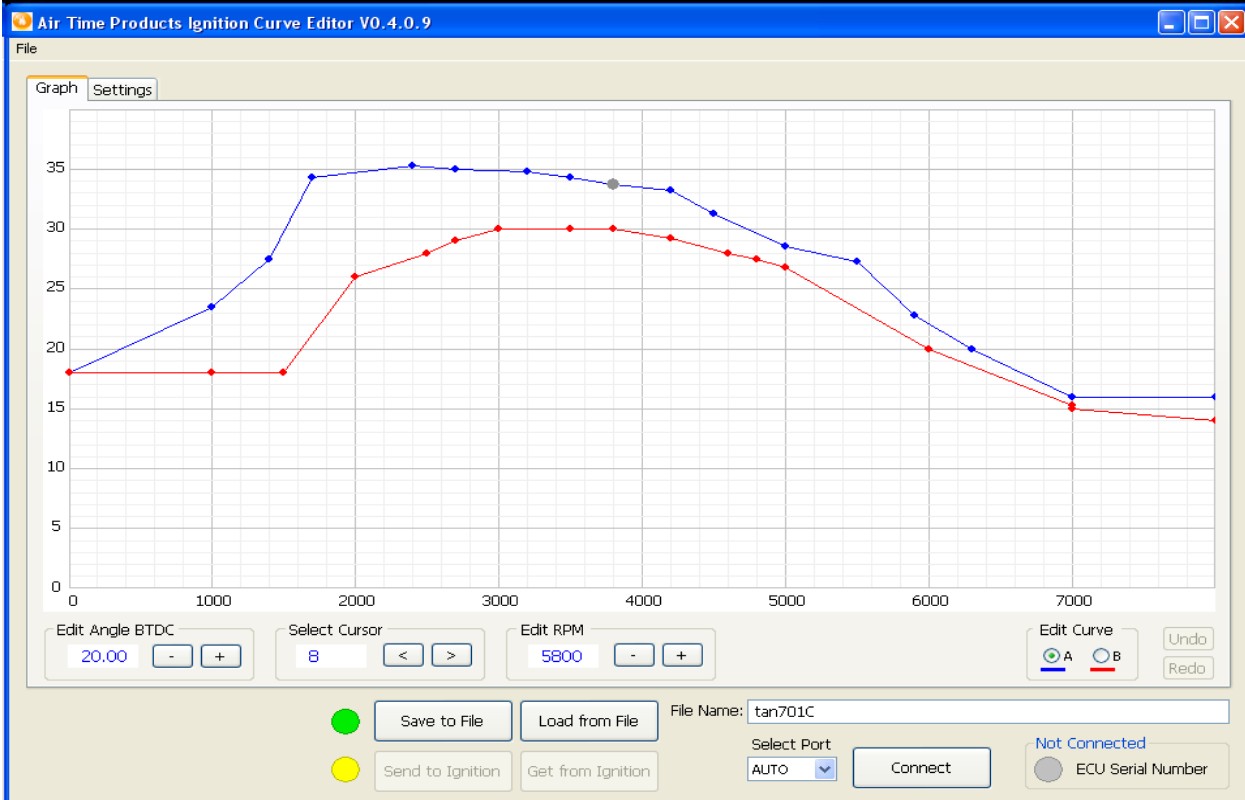Click the File Name text field

[x=987, y=711]
